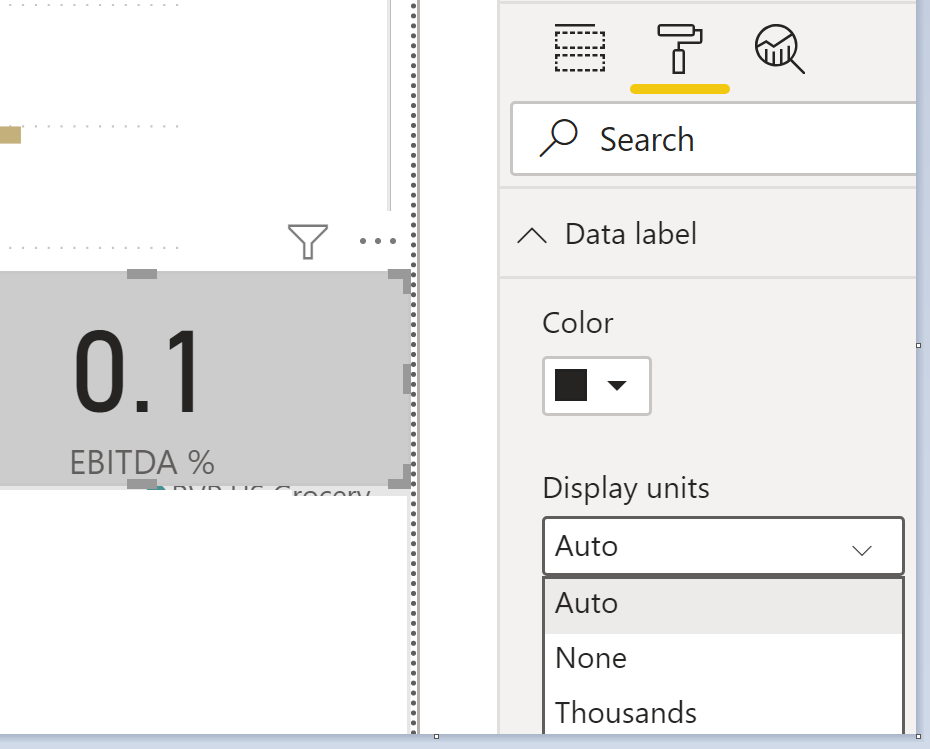Choose Thousands in the units list
Viewport: 930px width, 749px height.
pos(723,712)
